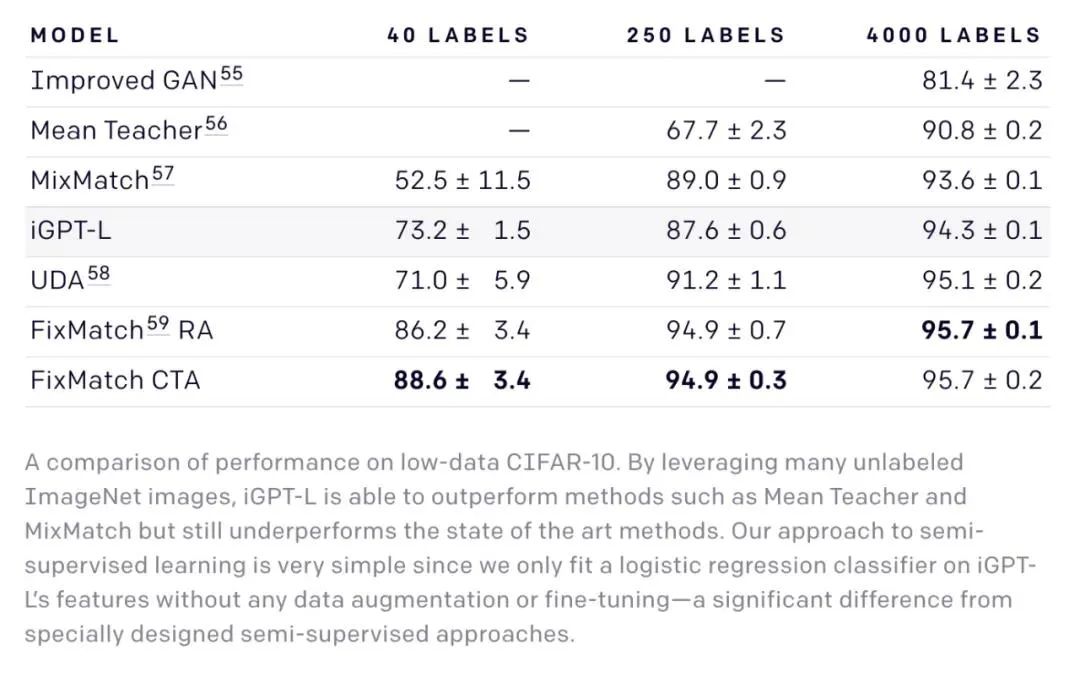Screen dimensions: 1080x677
Task: Open footnote 58 after UDA
Action: 98,275
